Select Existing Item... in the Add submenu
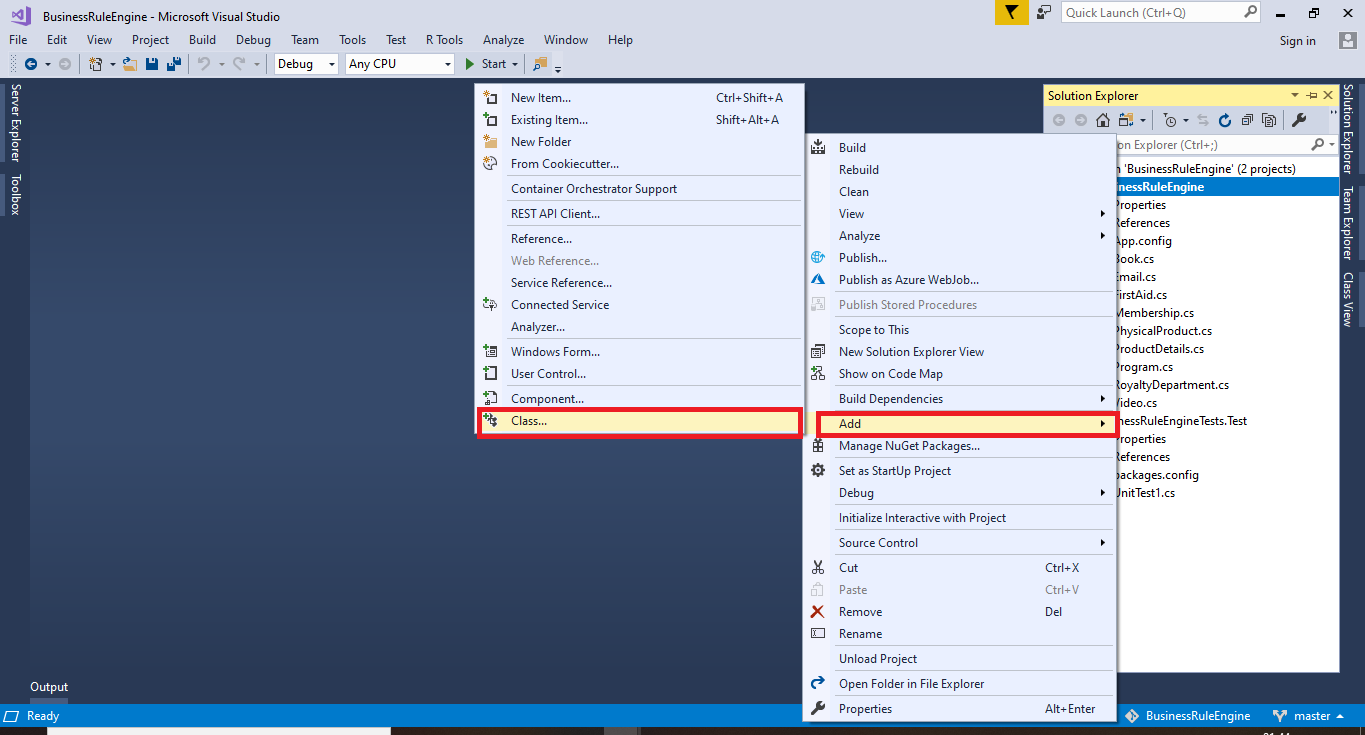Screen dimensions: 1365x735 click(x=640, y=120)
